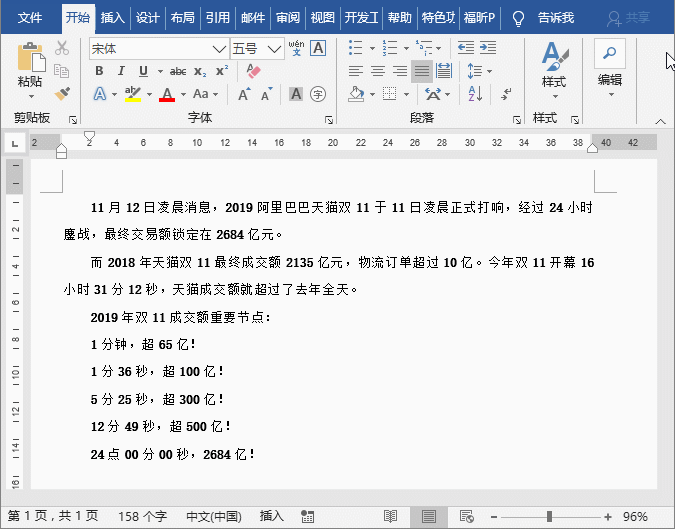Click word count 158 个字
675x529 pixels.
tap(142, 516)
